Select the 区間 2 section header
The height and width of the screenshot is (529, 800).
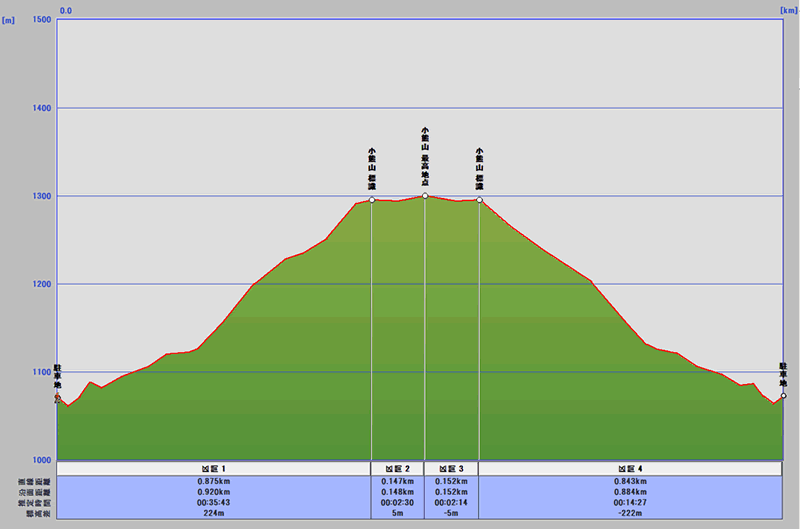coord(397,468)
